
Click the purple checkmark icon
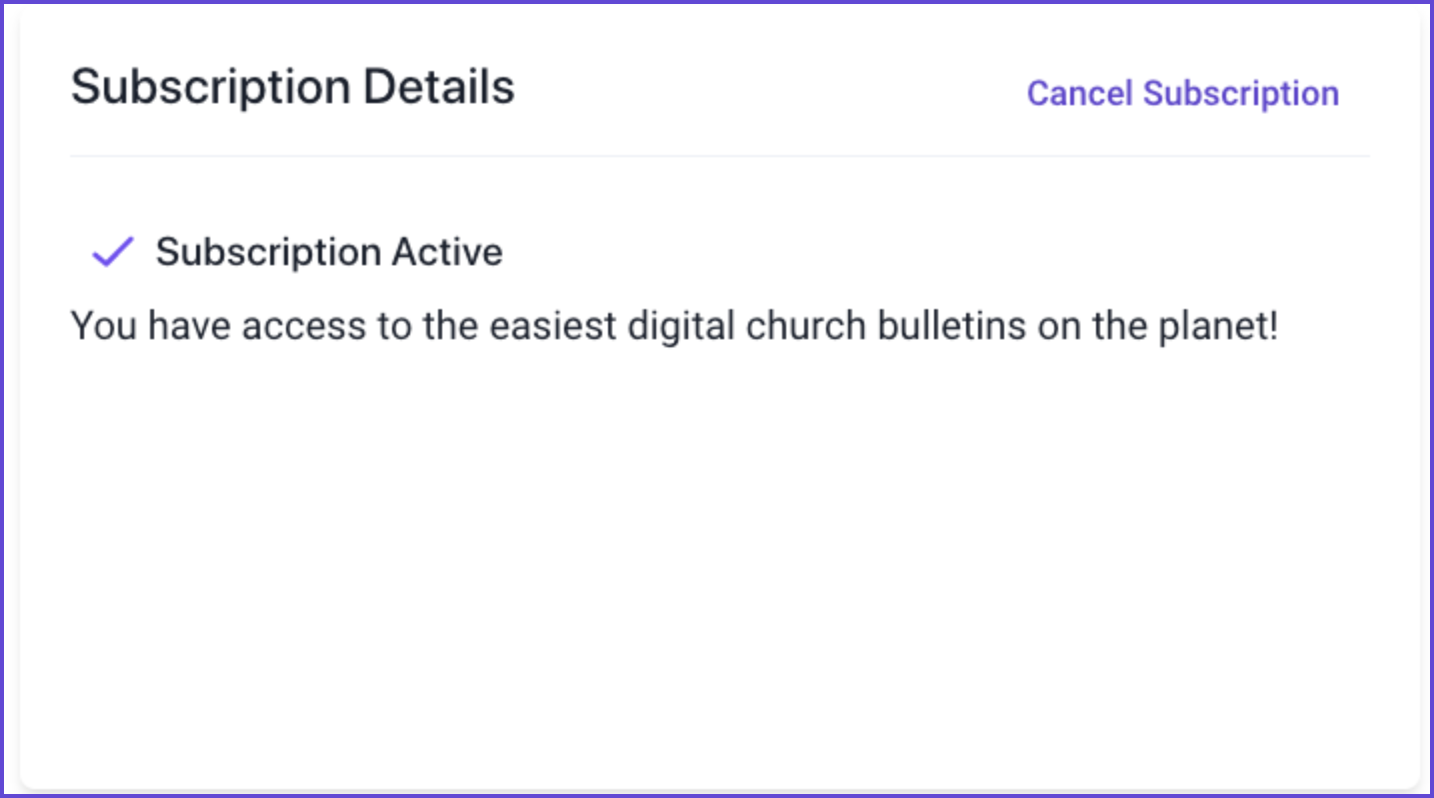click(x=113, y=252)
